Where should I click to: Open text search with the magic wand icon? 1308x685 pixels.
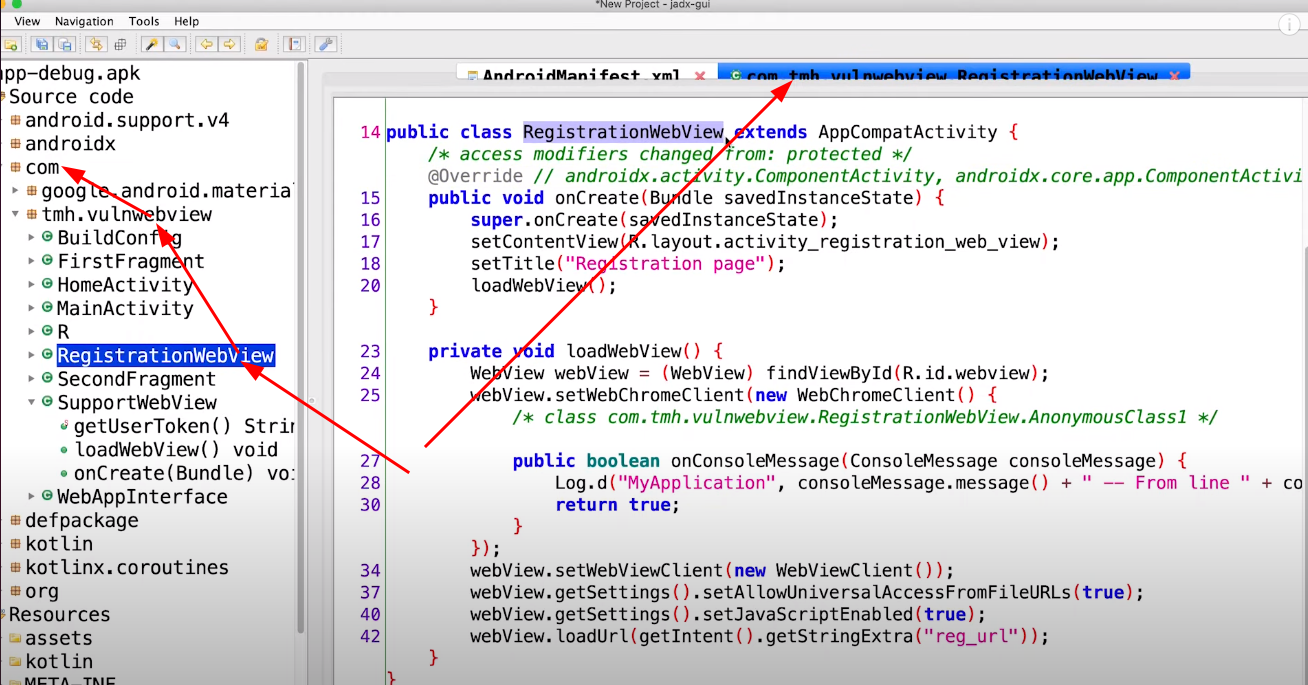(x=149, y=44)
